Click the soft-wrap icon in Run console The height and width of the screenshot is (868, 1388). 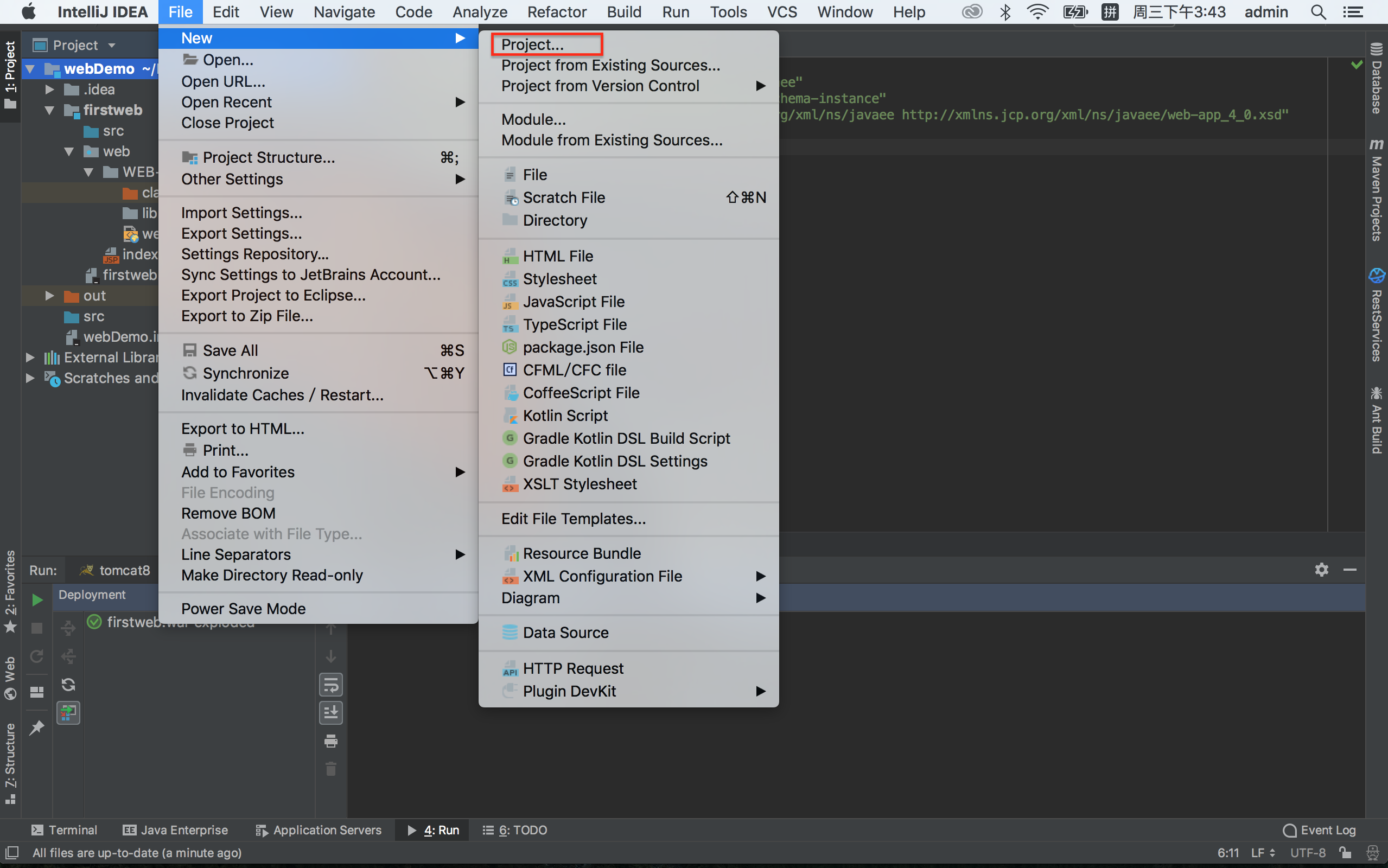point(330,684)
